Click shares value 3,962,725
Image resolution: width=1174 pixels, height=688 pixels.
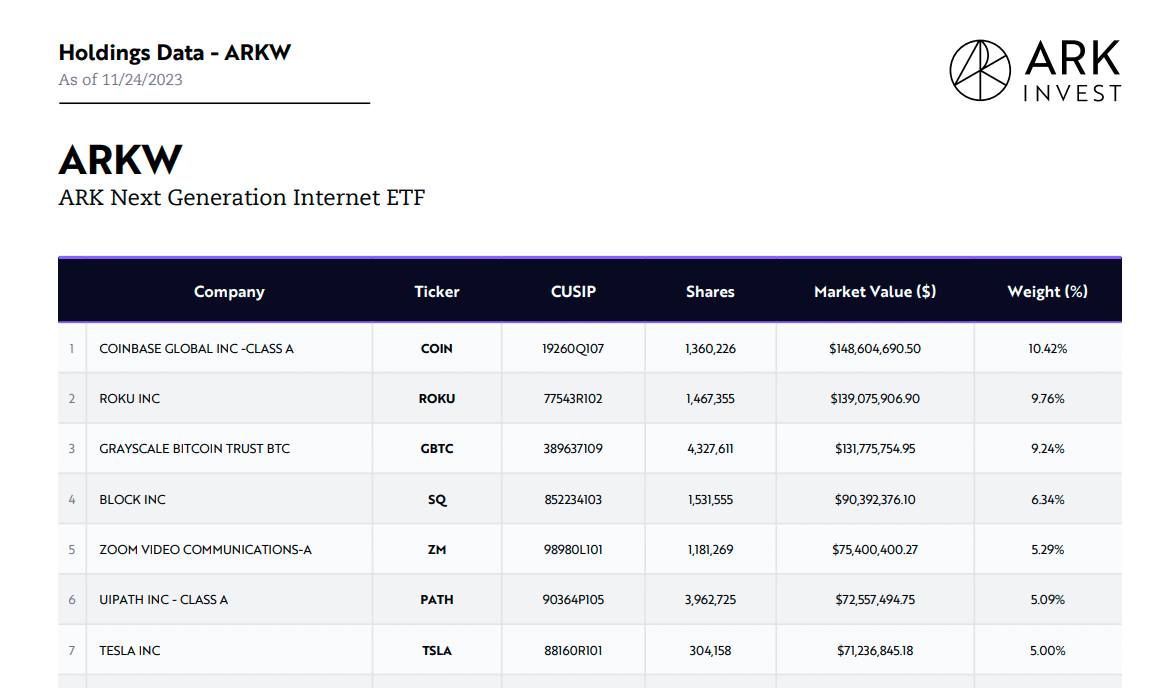tap(711, 600)
